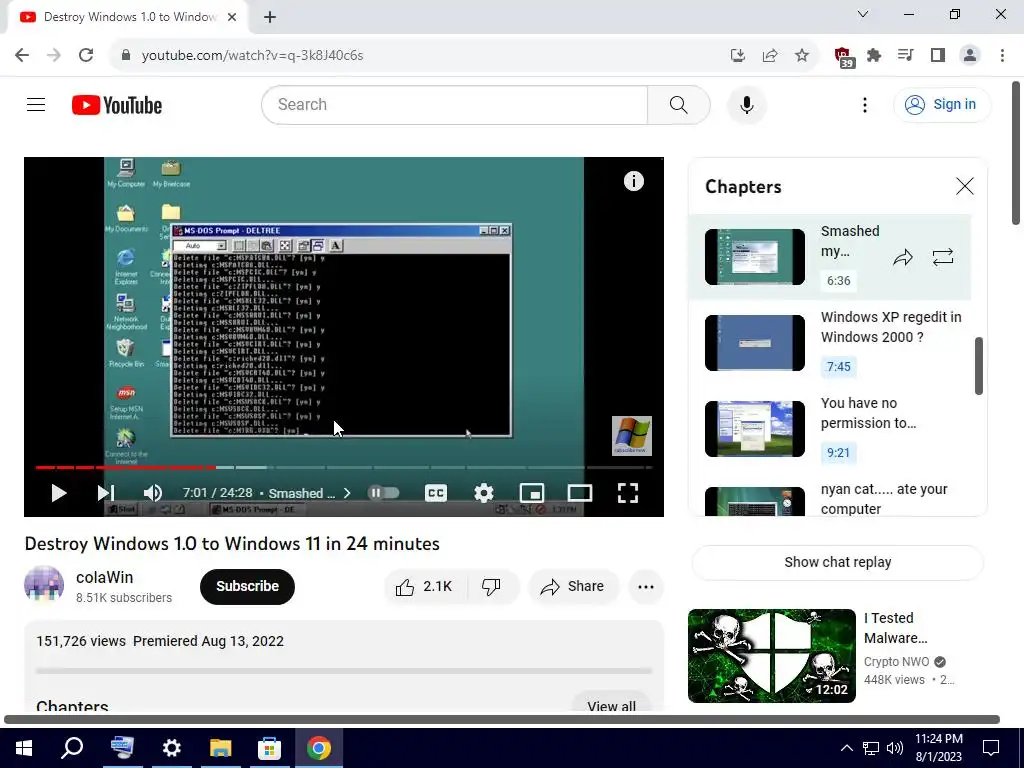Skip to the next video
Image resolution: width=1024 pixels, height=768 pixels.
pyautogui.click(x=106, y=493)
